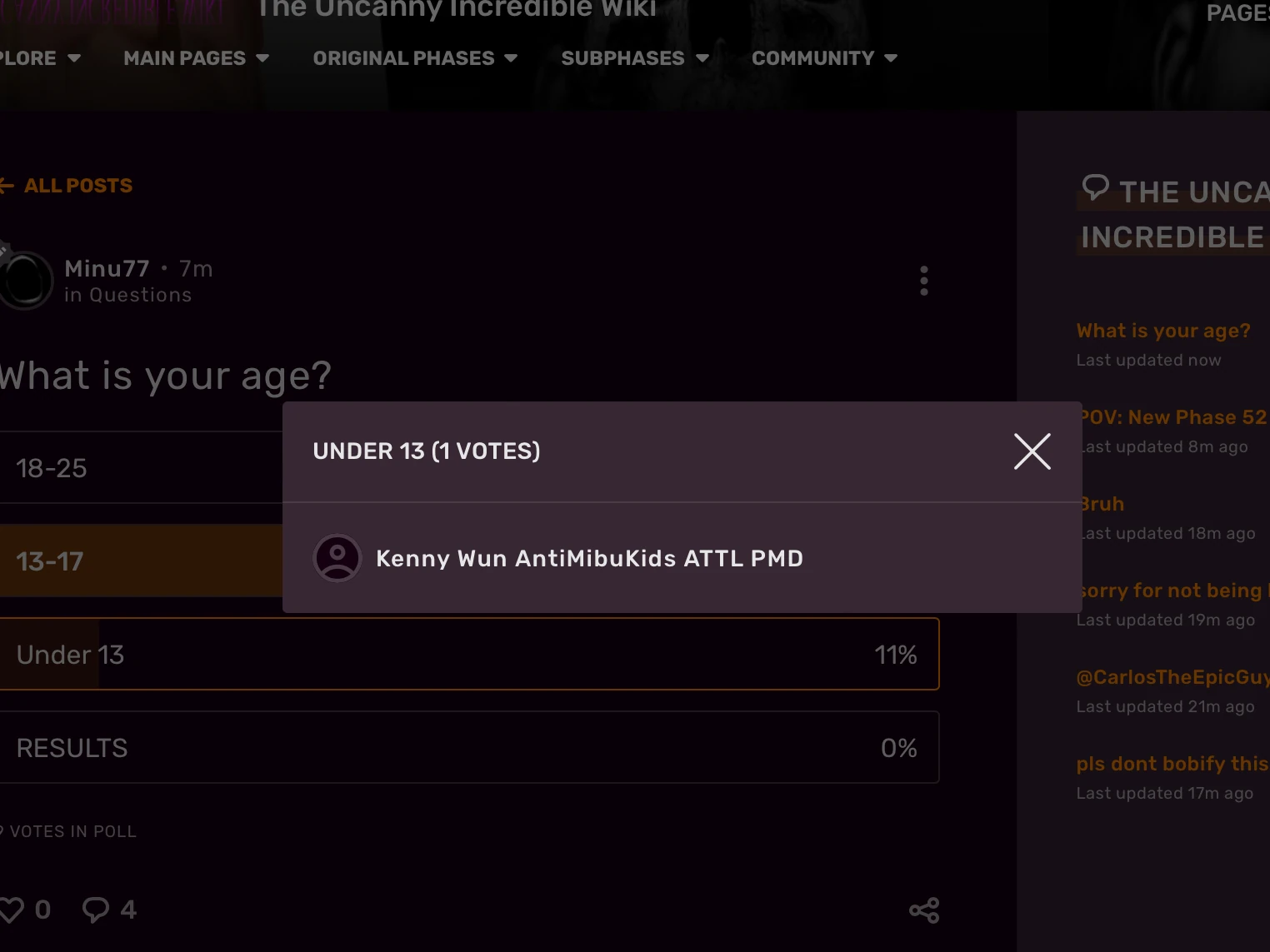Expand the Original Phases dropdown
The width and height of the screenshot is (1270, 952).
click(x=415, y=58)
